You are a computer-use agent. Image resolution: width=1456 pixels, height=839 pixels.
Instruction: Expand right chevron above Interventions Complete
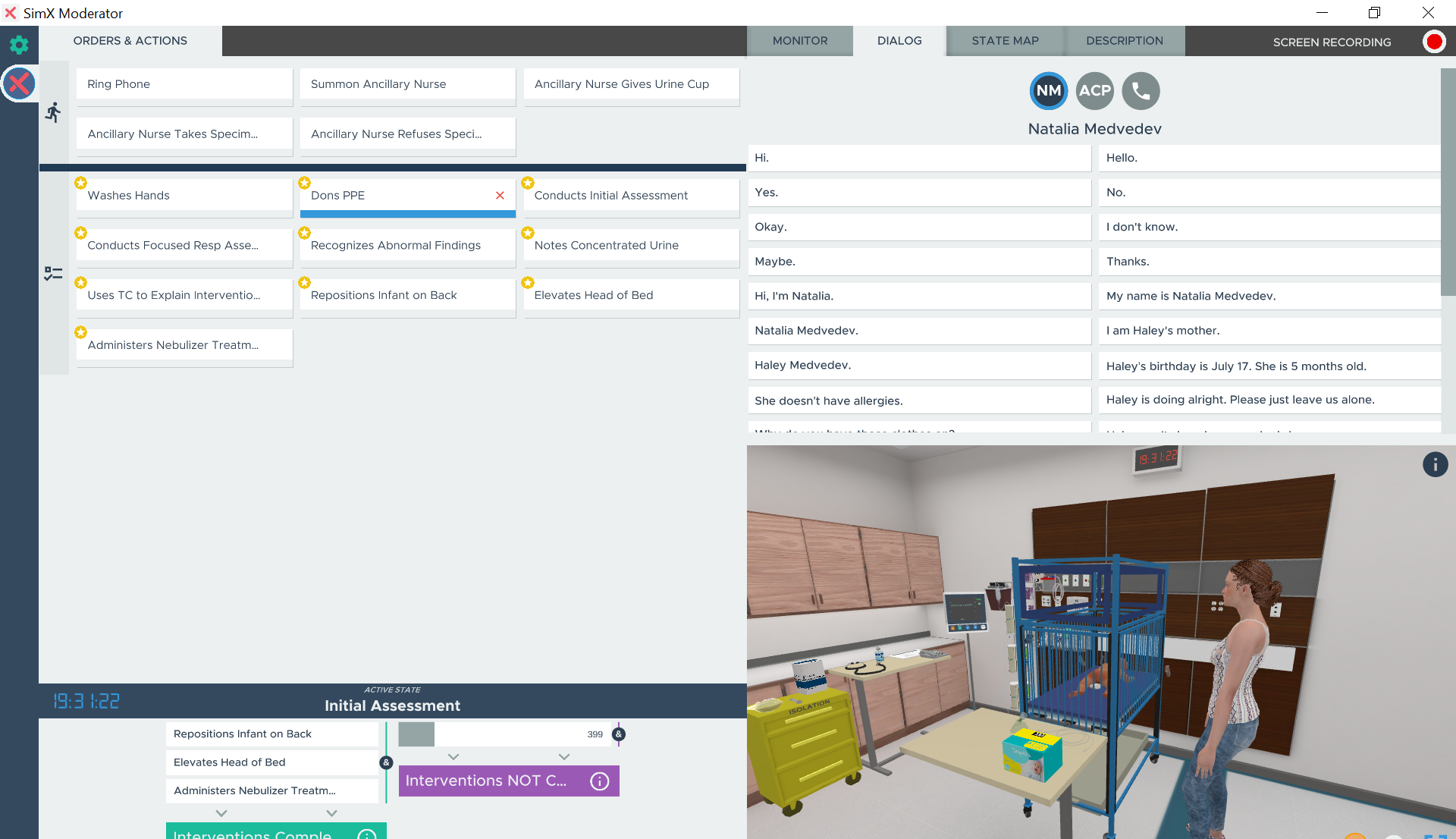click(x=331, y=813)
